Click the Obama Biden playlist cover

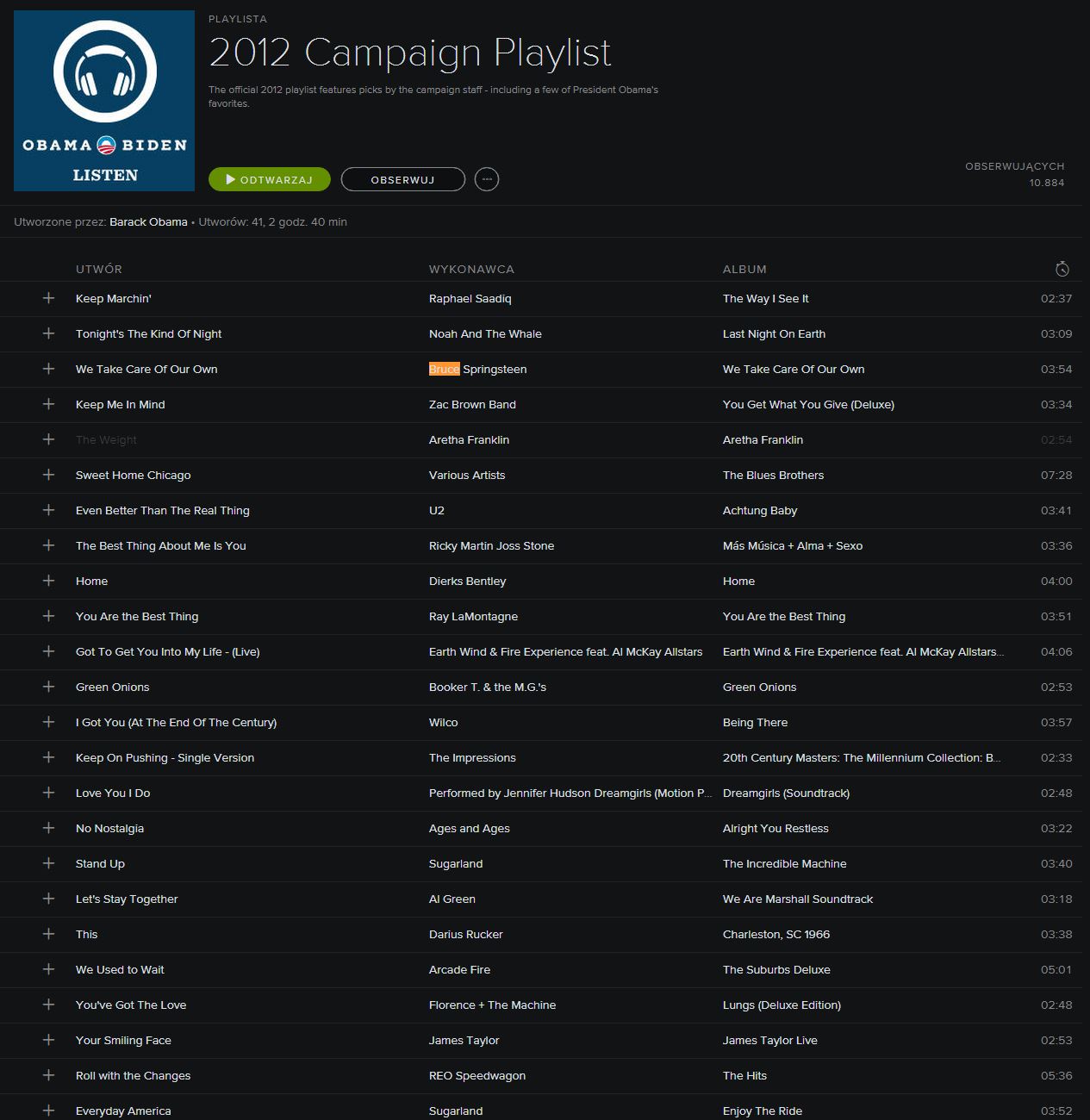click(x=104, y=101)
